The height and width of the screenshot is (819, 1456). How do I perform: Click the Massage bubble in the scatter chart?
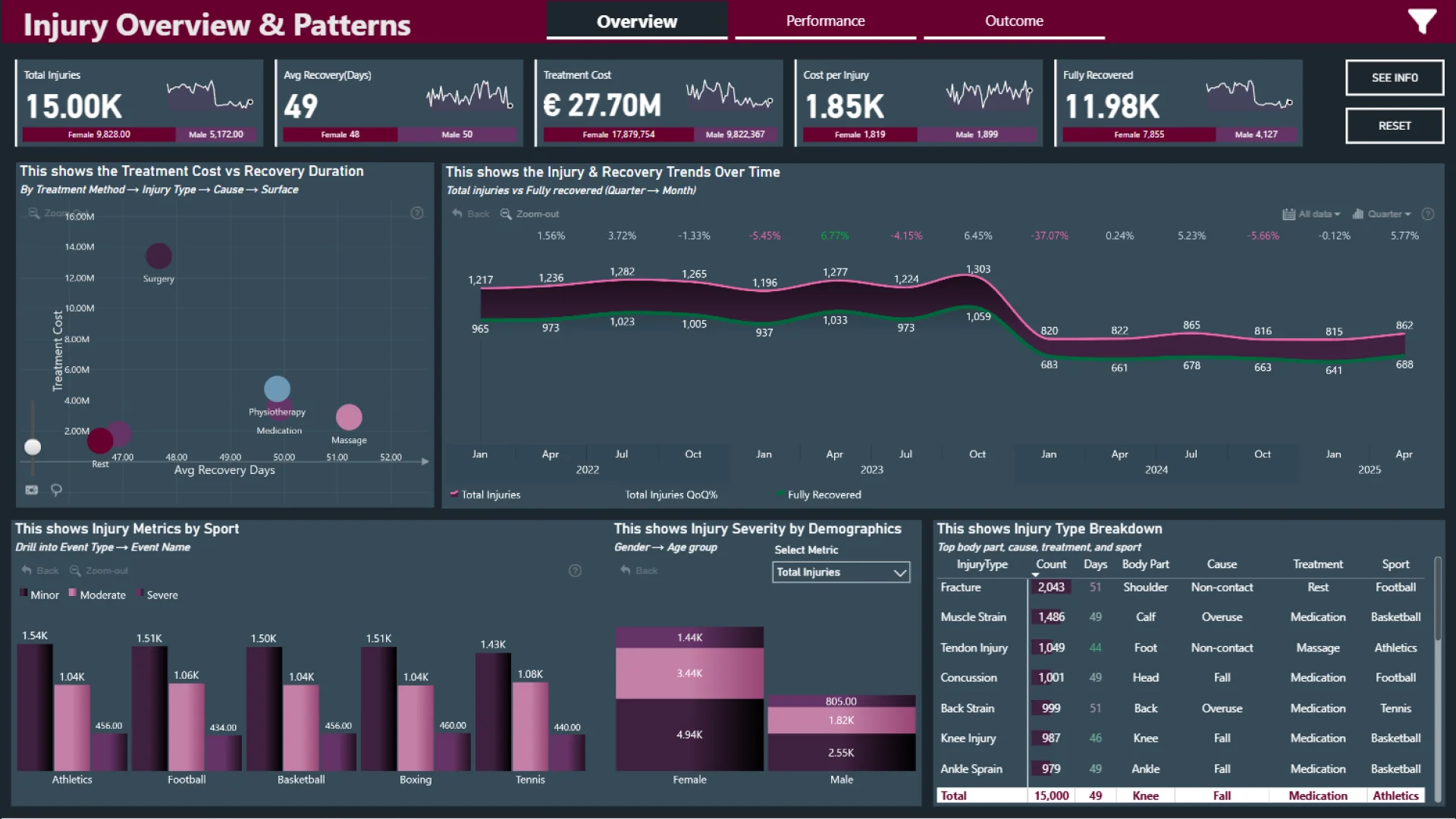pyautogui.click(x=349, y=416)
